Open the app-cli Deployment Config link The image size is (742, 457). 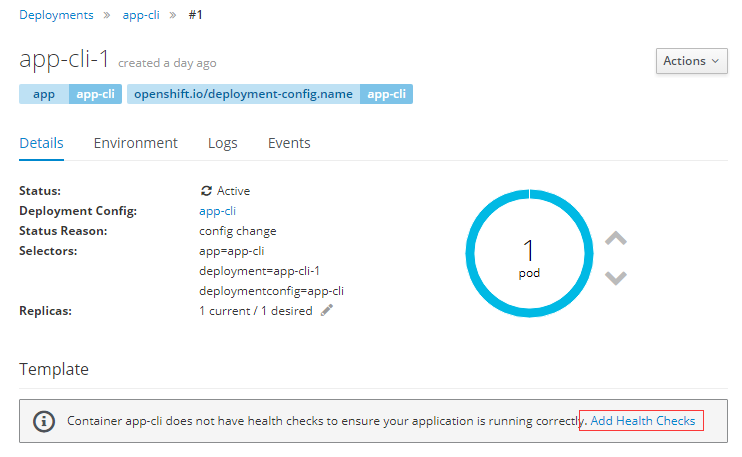coord(217,211)
